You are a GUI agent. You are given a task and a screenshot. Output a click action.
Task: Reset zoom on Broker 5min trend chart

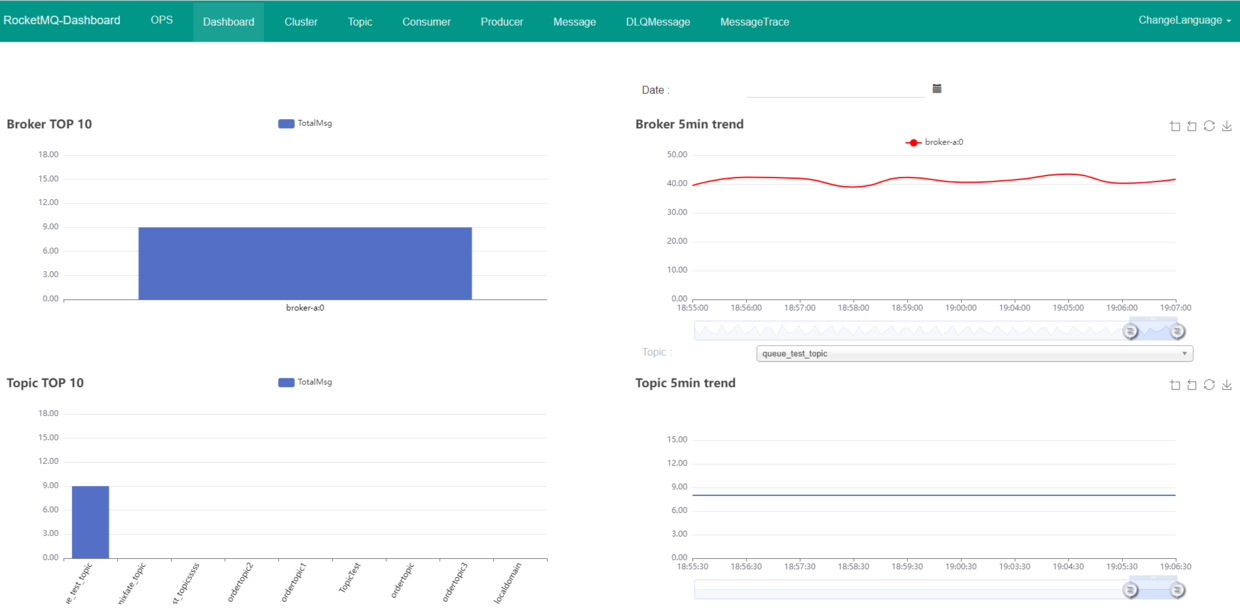pos(1192,126)
